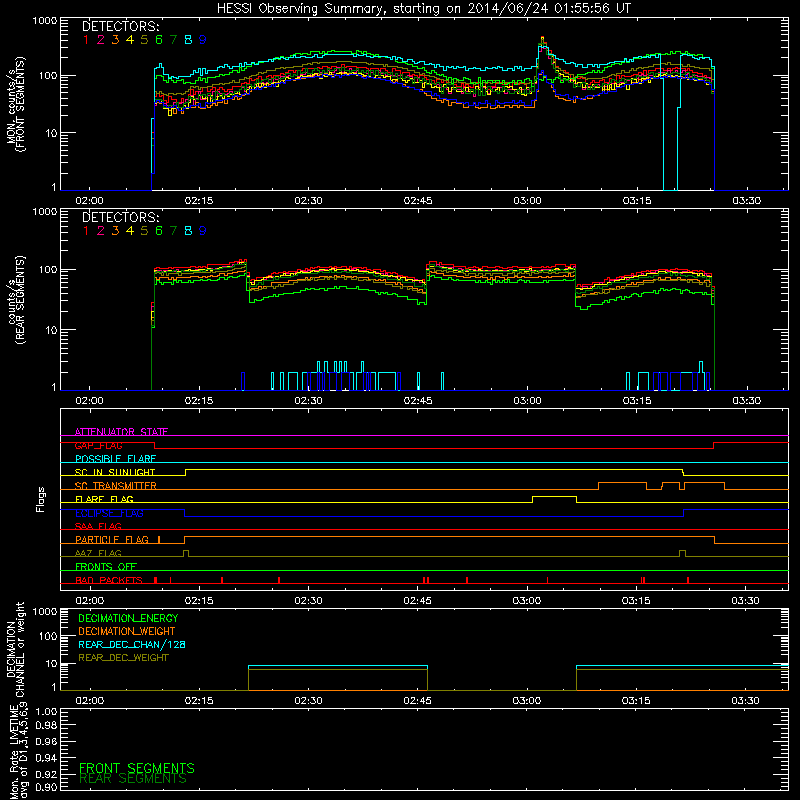The width and height of the screenshot is (800, 800).
Task: Select the SC_IN_SUNLIGHT flag label
Action: pyautogui.click(x=115, y=472)
